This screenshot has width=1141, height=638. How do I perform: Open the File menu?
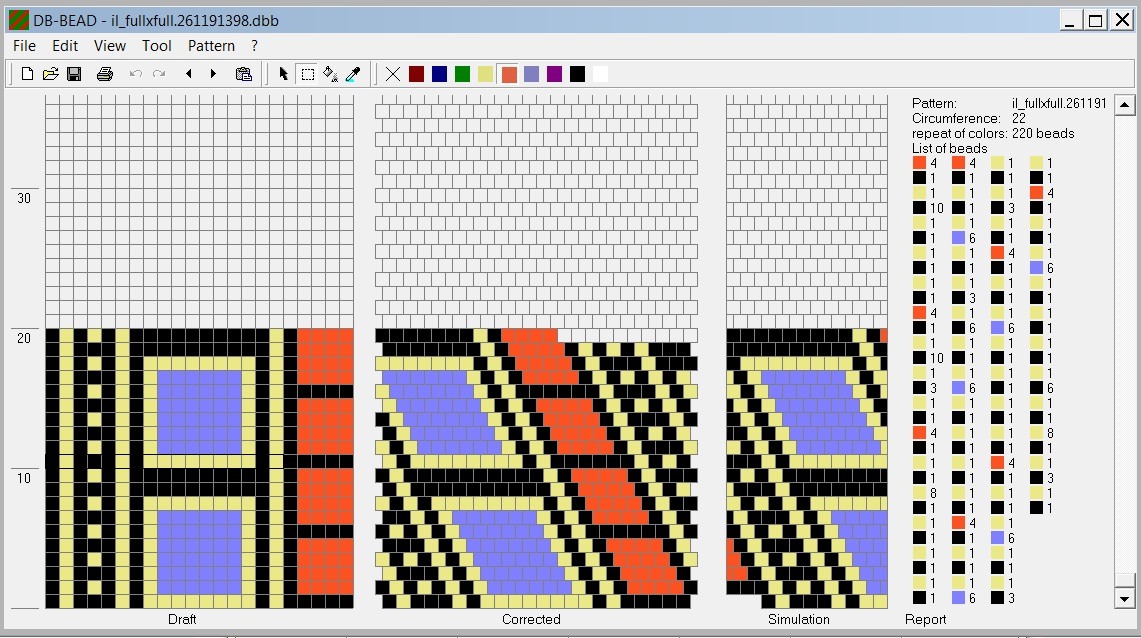pos(24,46)
